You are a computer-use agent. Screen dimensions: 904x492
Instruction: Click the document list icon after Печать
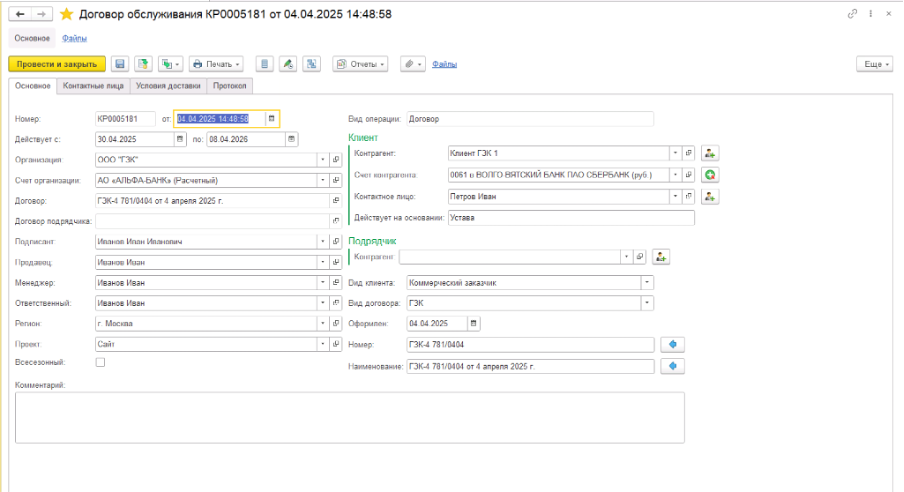coord(264,64)
